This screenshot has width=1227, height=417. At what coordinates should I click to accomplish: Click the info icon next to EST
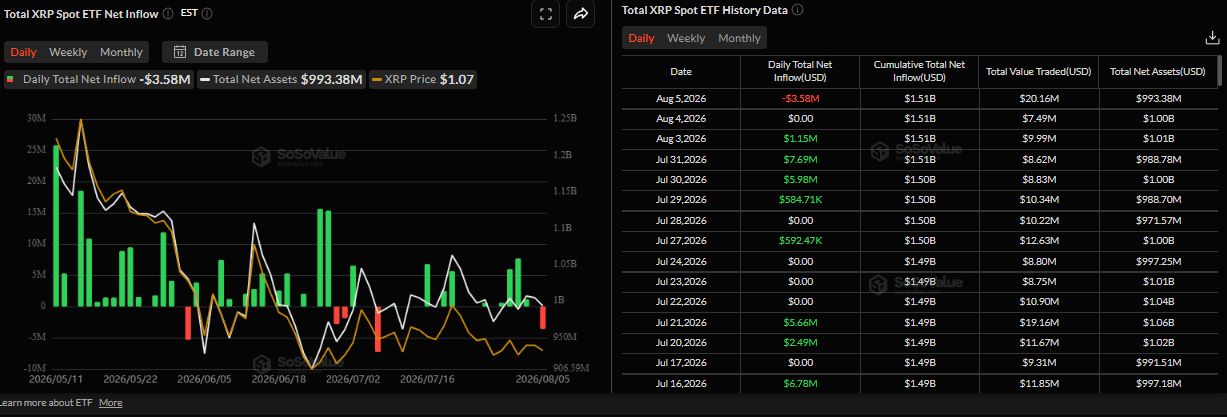(207, 13)
